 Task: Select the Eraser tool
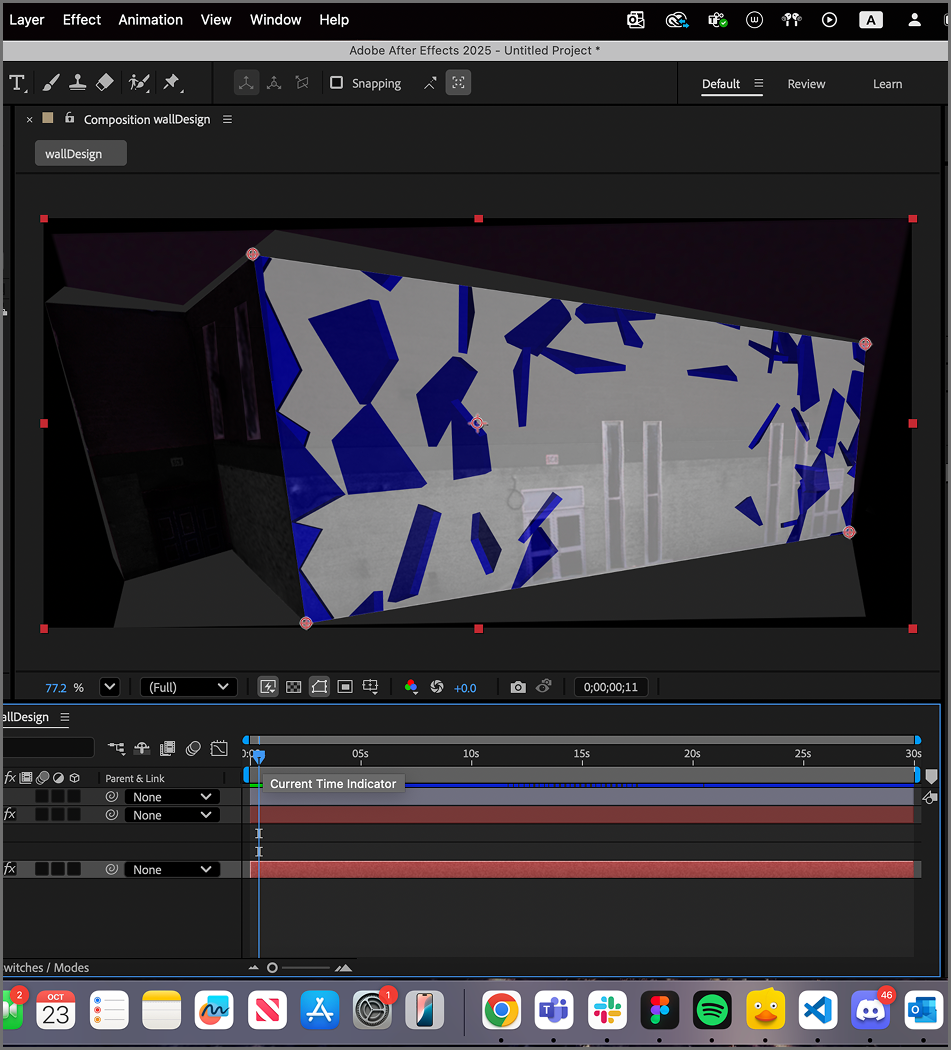106,83
